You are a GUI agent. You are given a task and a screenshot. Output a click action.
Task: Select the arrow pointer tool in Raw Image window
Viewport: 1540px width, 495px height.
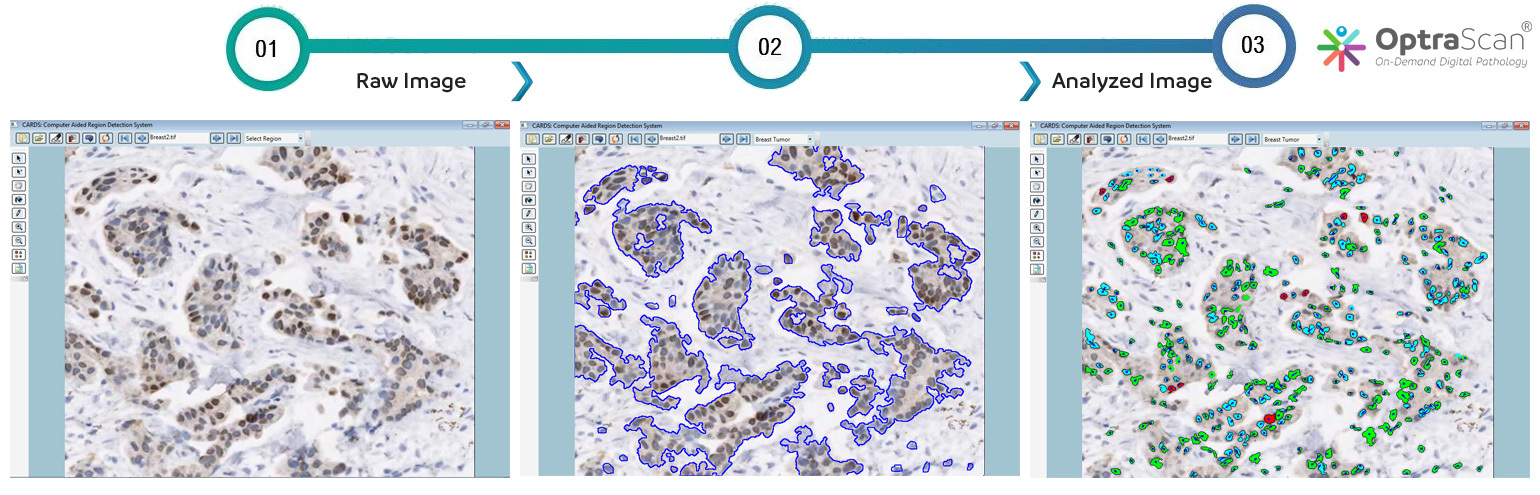click(x=19, y=158)
